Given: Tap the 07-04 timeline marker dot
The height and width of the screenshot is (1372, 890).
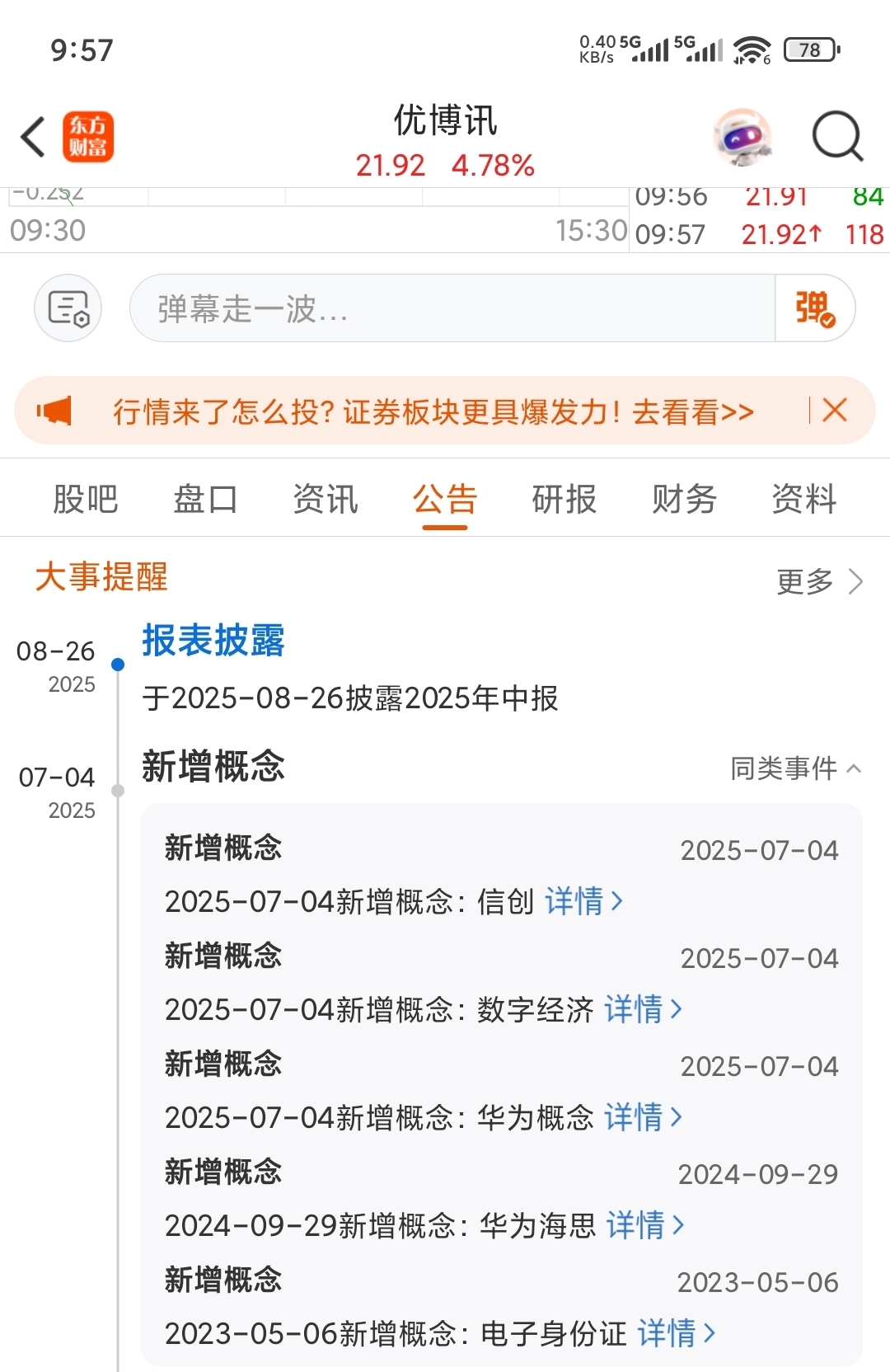Looking at the screenshot, I should (118, 791).
